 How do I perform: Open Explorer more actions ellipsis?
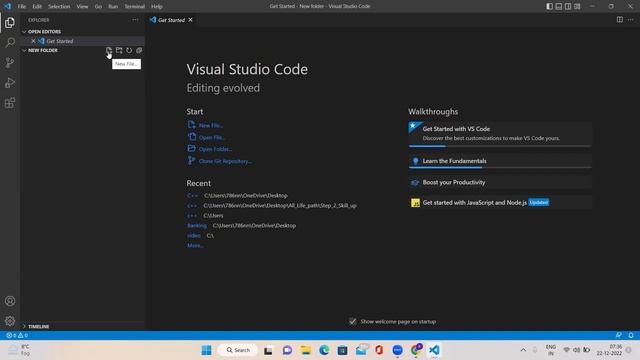click(135, 20)
